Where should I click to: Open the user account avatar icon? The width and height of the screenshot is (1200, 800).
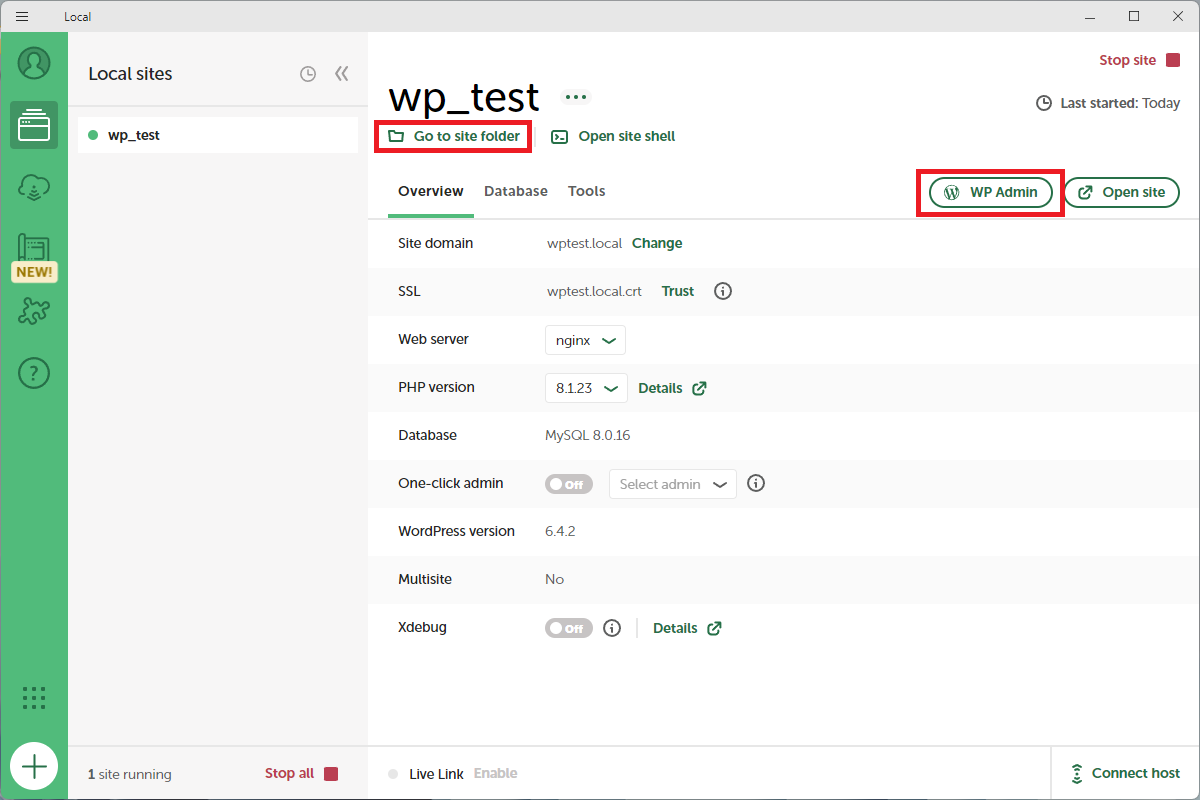[x=34, y=63]
